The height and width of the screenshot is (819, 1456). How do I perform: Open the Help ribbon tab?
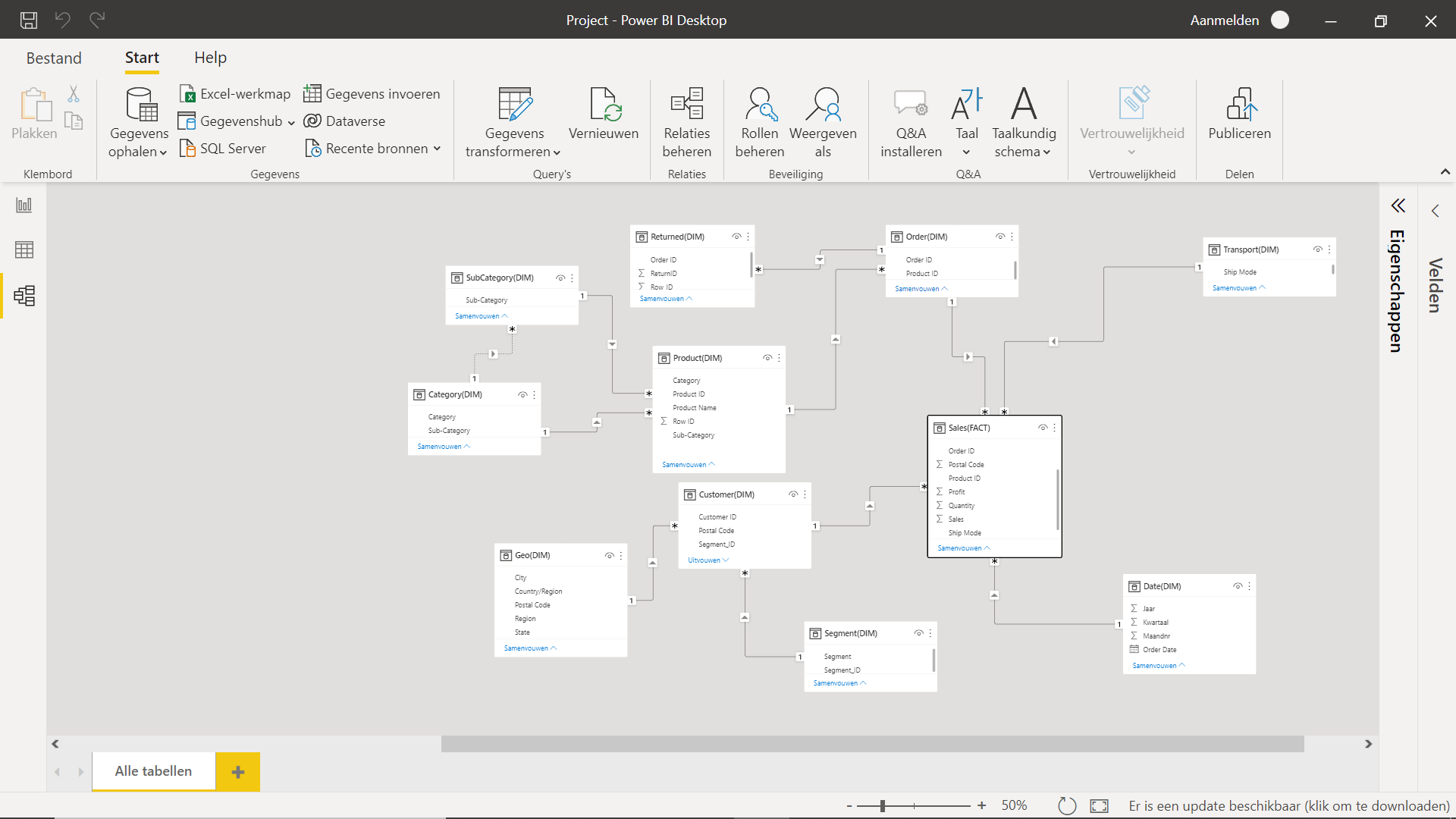[210, 58]
